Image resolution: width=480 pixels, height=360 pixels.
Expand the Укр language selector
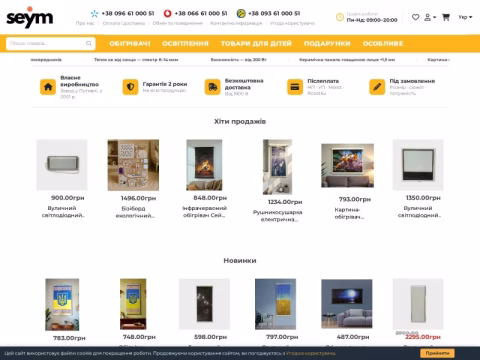pos(465,17)
